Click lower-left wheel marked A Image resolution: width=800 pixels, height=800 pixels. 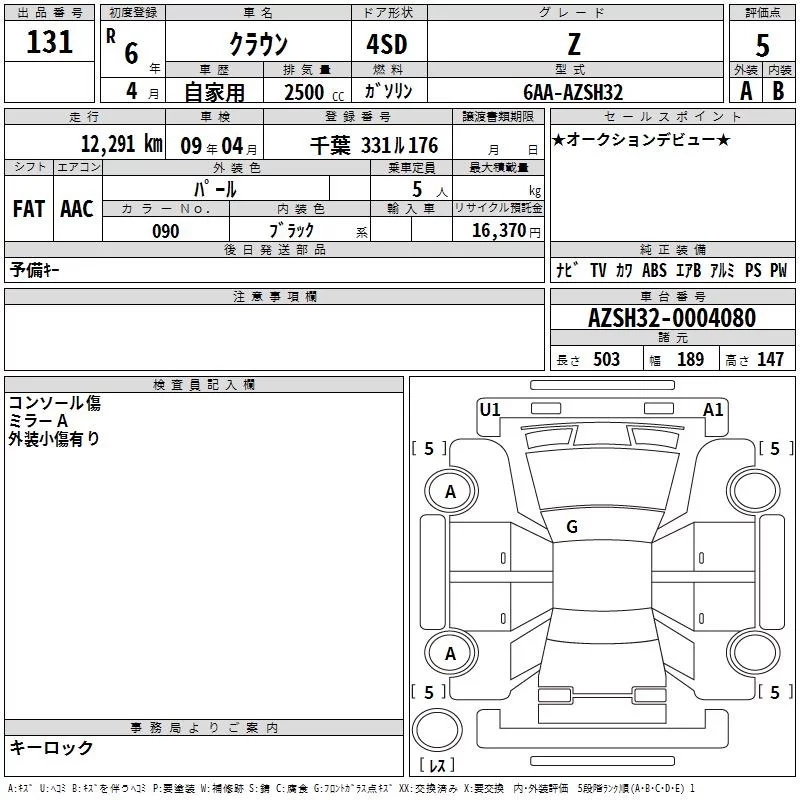click(x=451, y=654)
